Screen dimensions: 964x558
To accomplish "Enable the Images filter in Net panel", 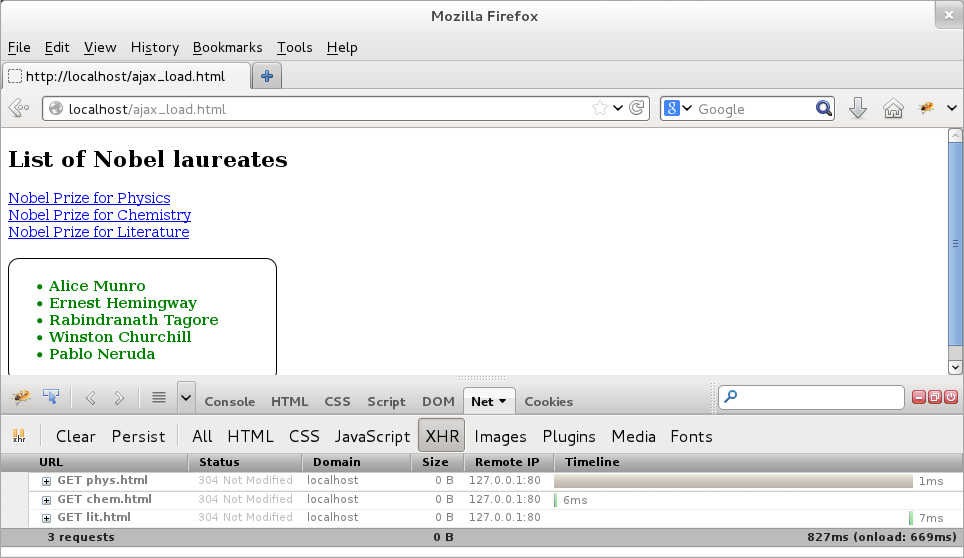I will pos(500,436).
